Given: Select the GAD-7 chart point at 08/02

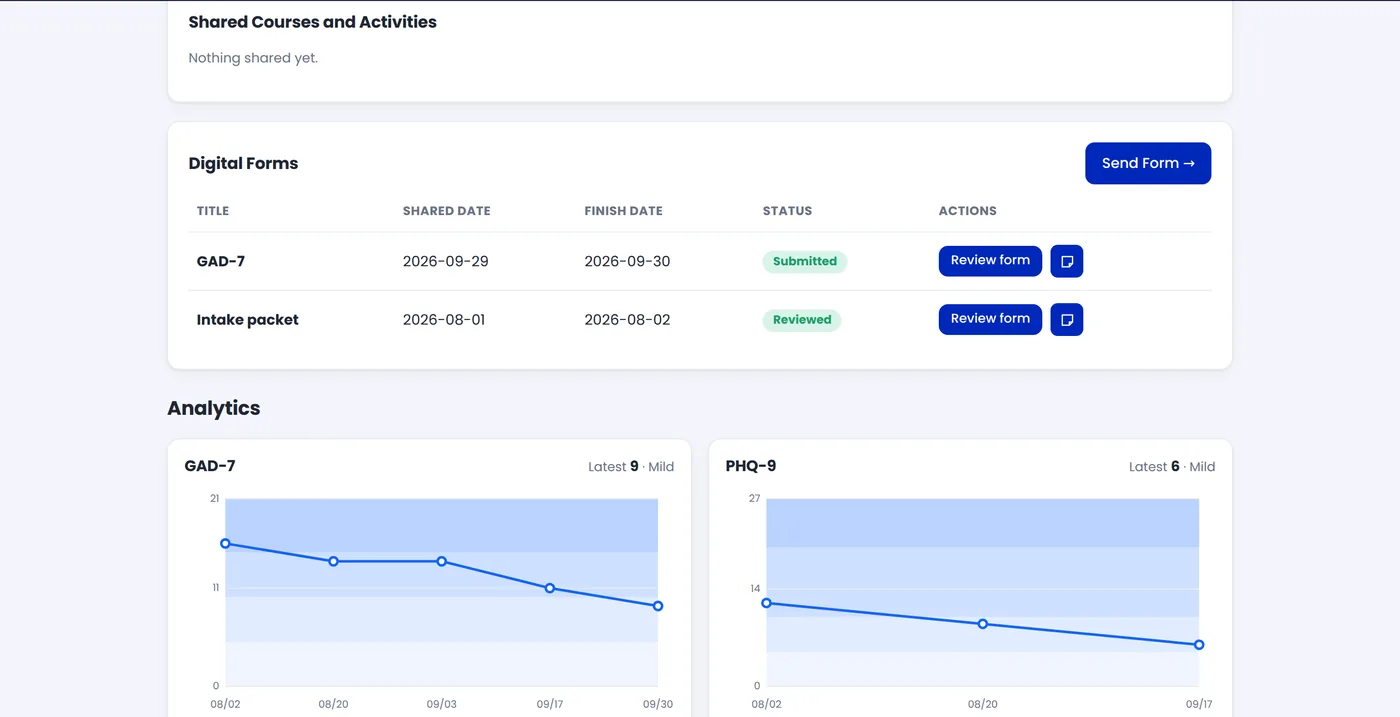Looking at the screenshot, I should point(225,544).
